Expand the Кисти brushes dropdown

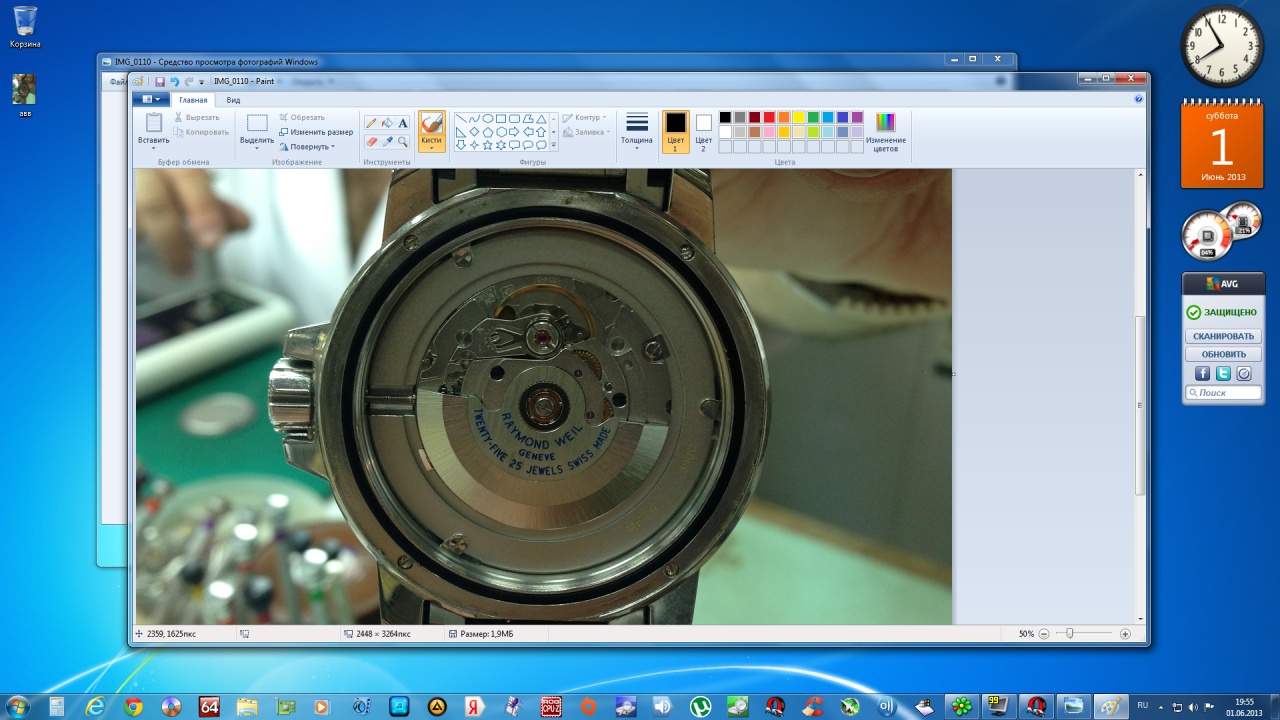tap(432, 147)
